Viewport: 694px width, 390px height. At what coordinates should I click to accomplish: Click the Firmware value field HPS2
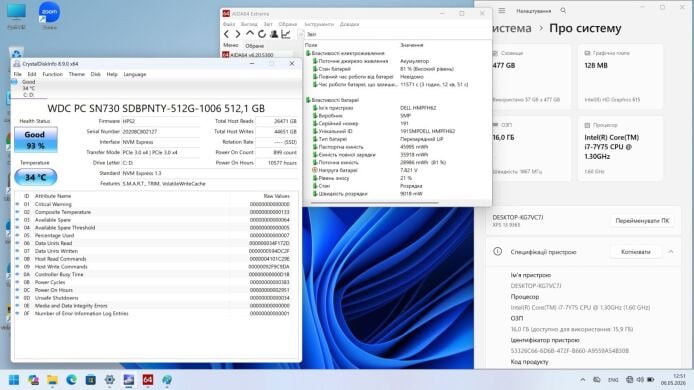[161, 121]
